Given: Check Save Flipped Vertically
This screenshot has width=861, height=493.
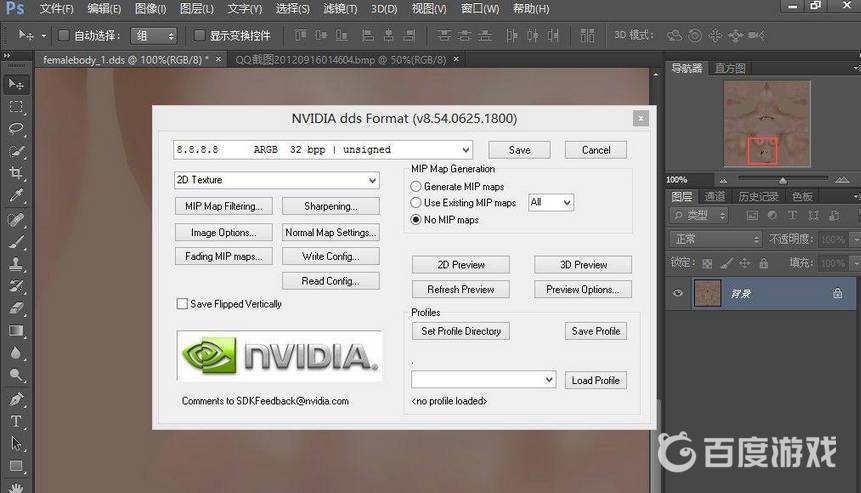Looking at the screenshot, I should pyautogui.click(x=182, y=304).
